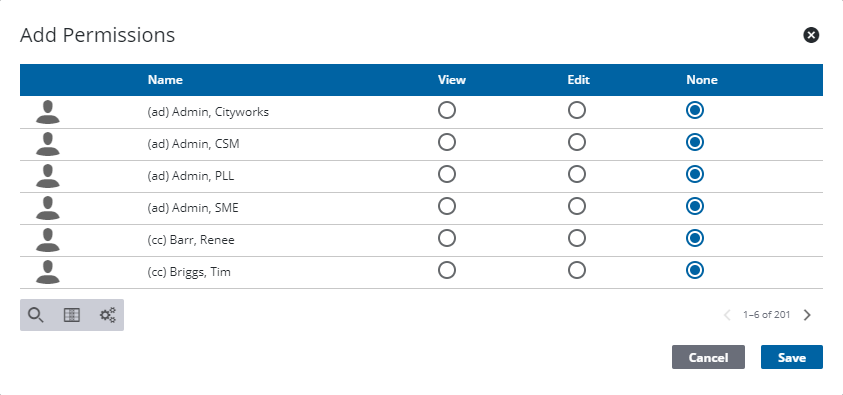Click the Cancel button

[x=708, y=357]
